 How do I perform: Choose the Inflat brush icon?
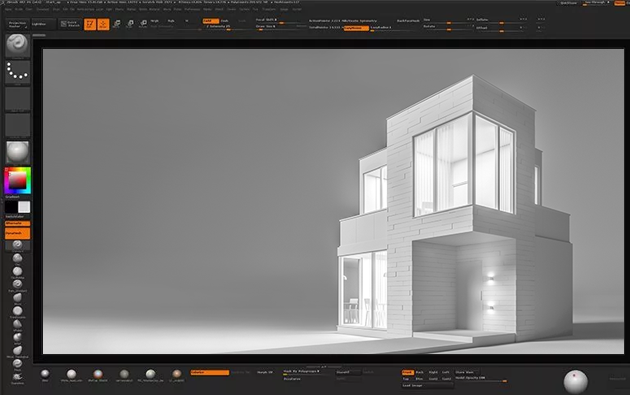[17, 337]
